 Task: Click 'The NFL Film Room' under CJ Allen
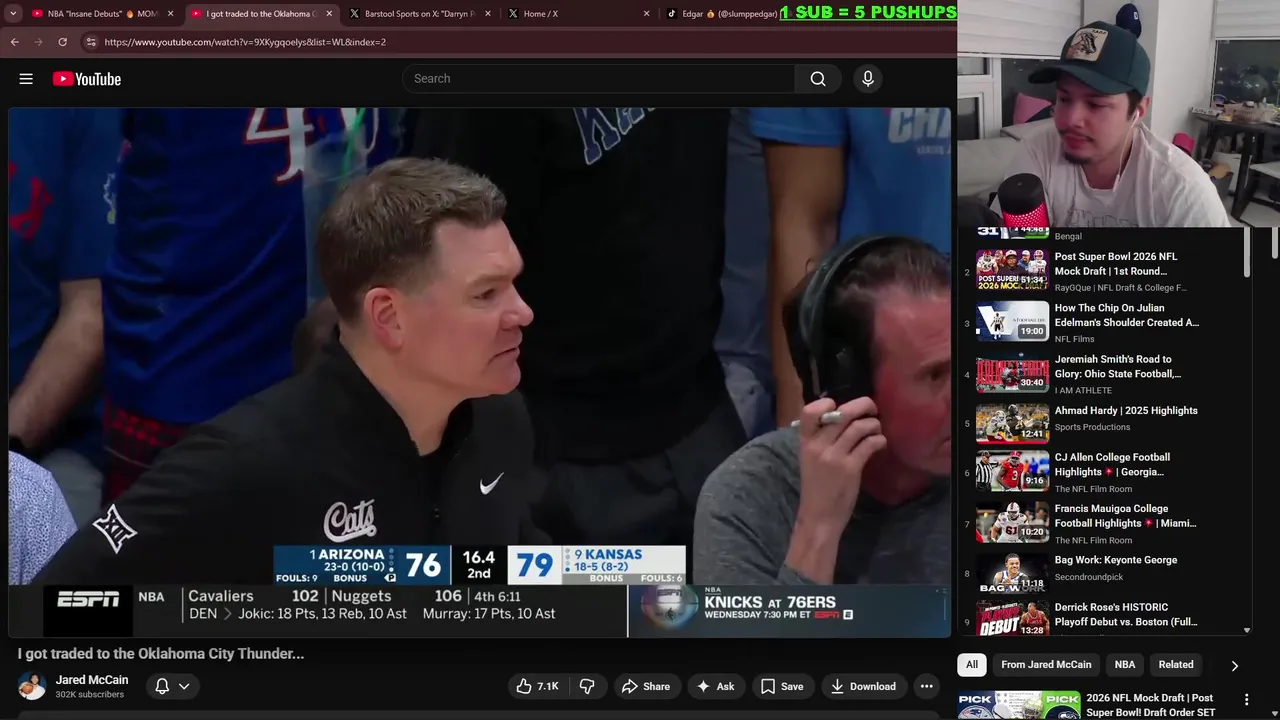1093,489
